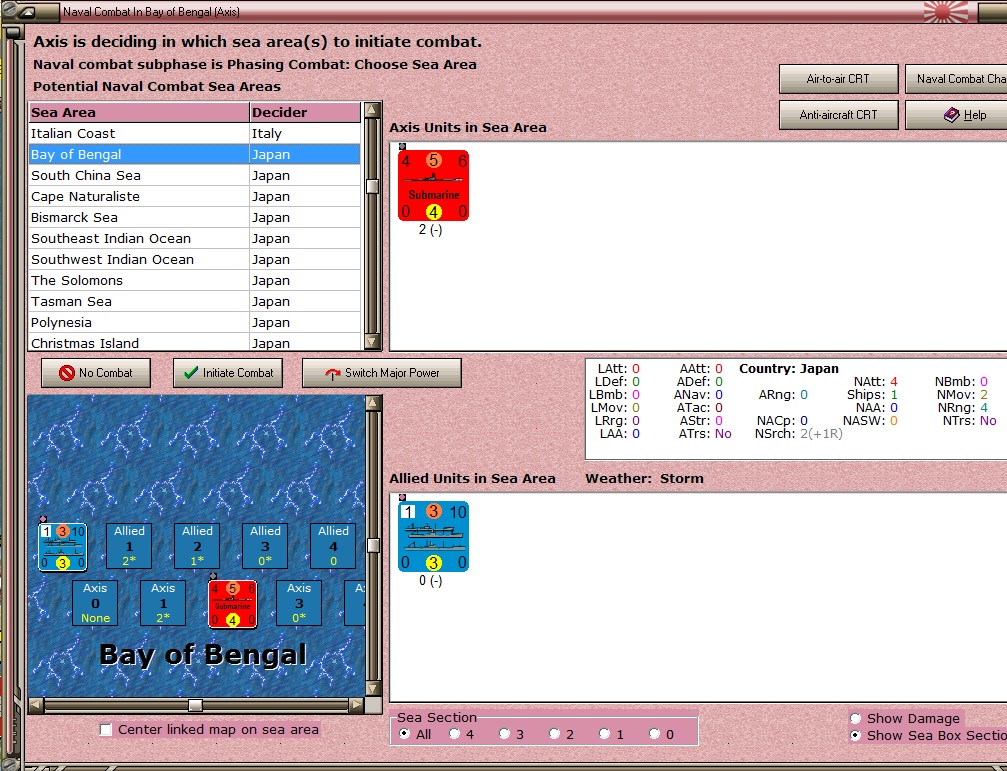This screenshot has height=771, width=1007.
Task: Open the Help button
Action: [x=956, y=115]
